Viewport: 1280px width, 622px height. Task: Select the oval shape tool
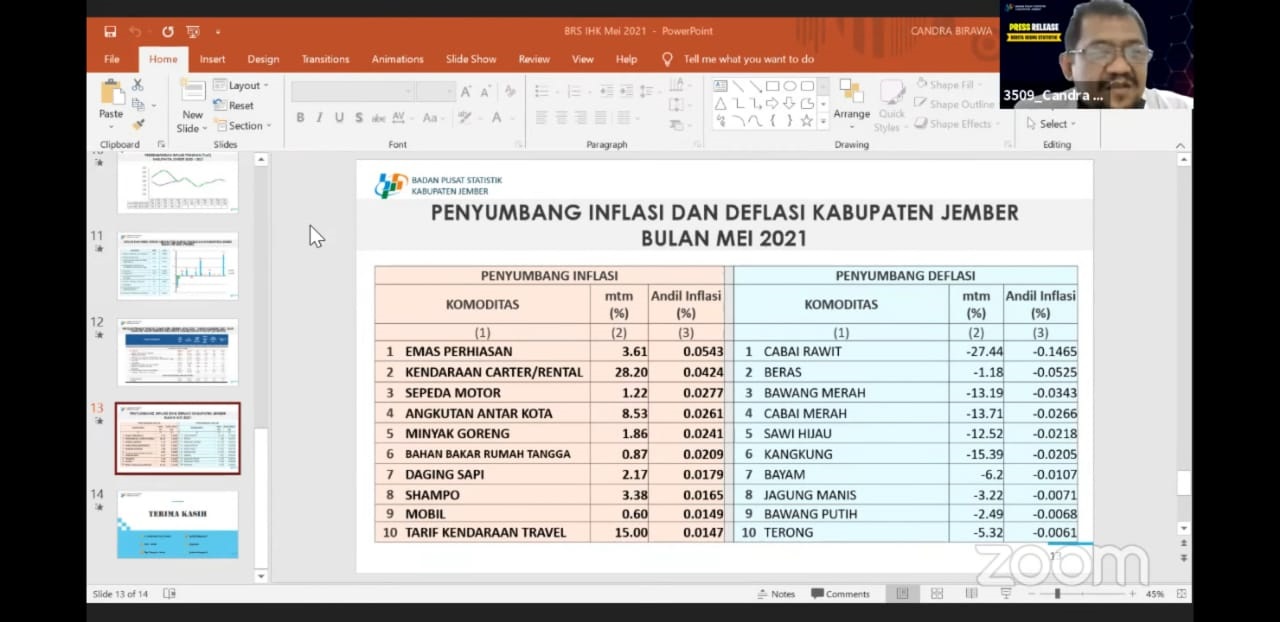[x=791, y=84]
